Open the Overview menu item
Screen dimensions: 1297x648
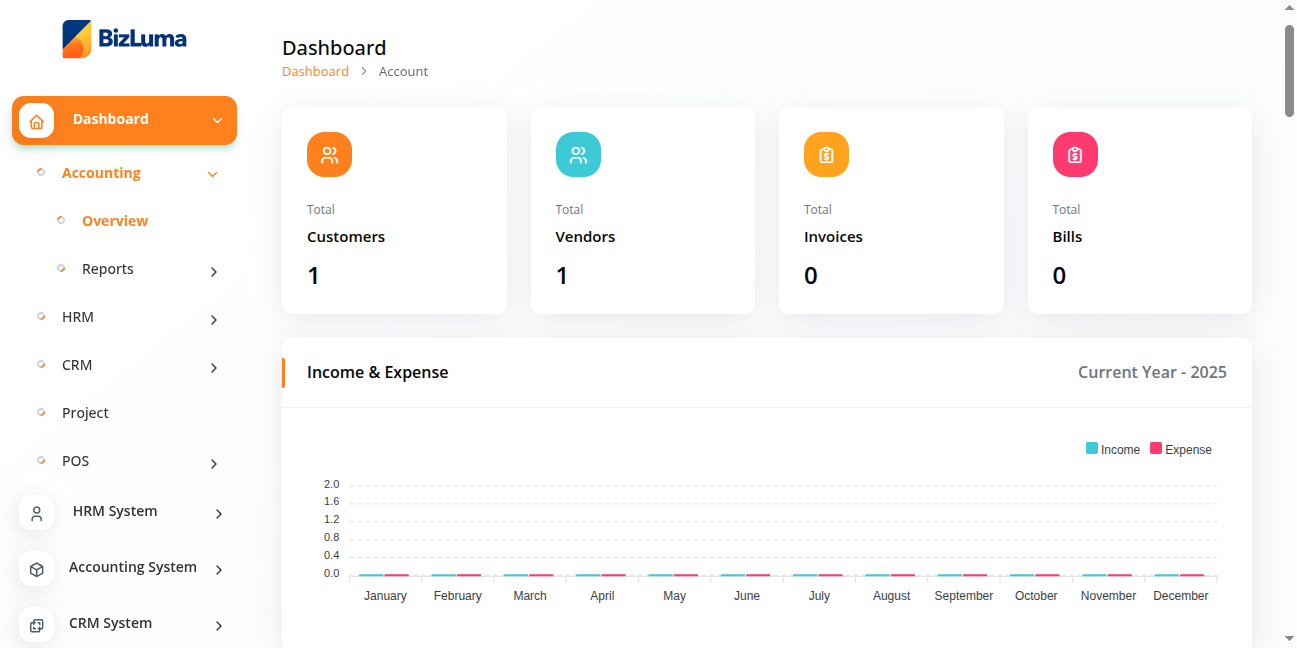pos(115,221)
